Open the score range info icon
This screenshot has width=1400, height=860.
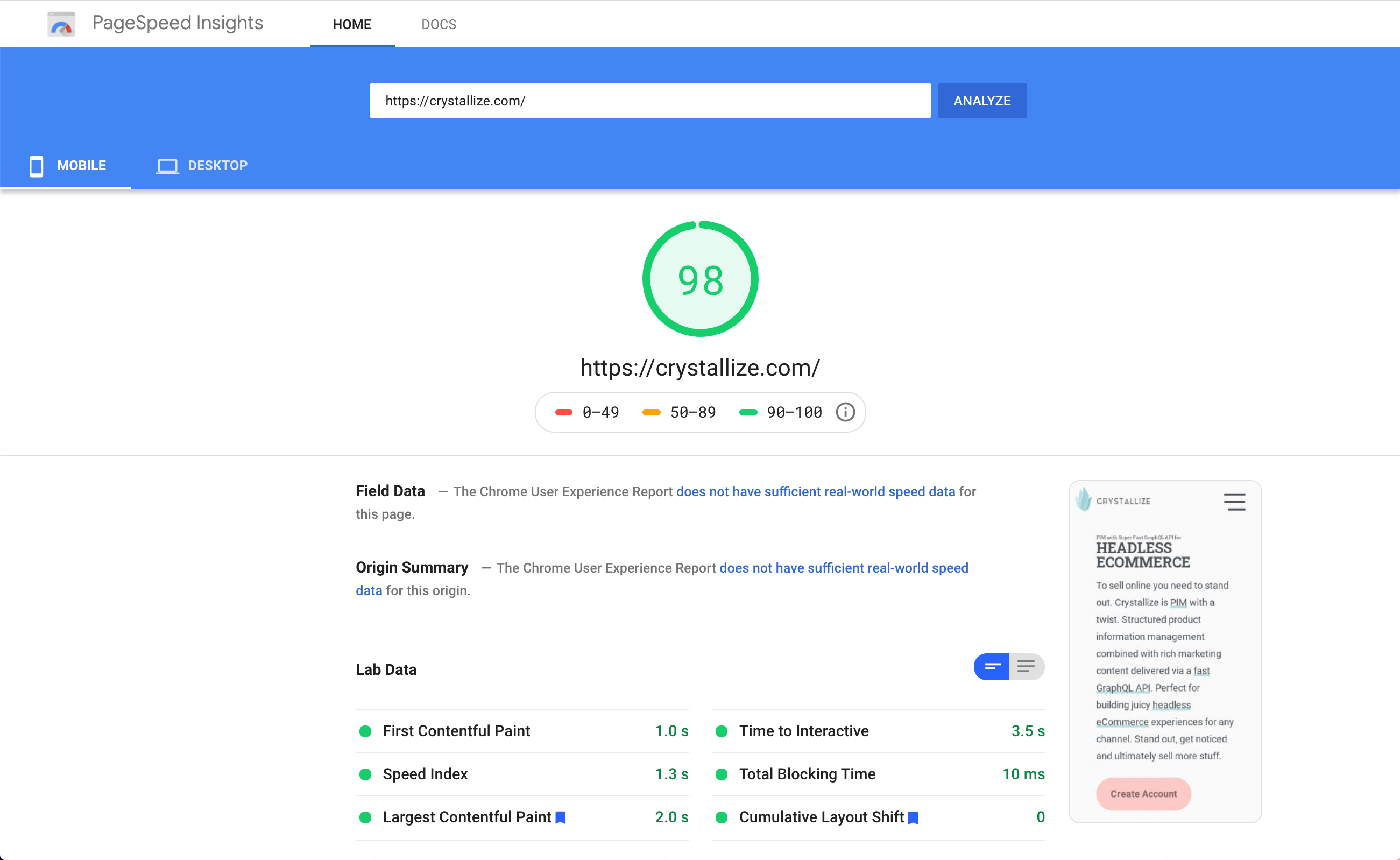(845, 412)
